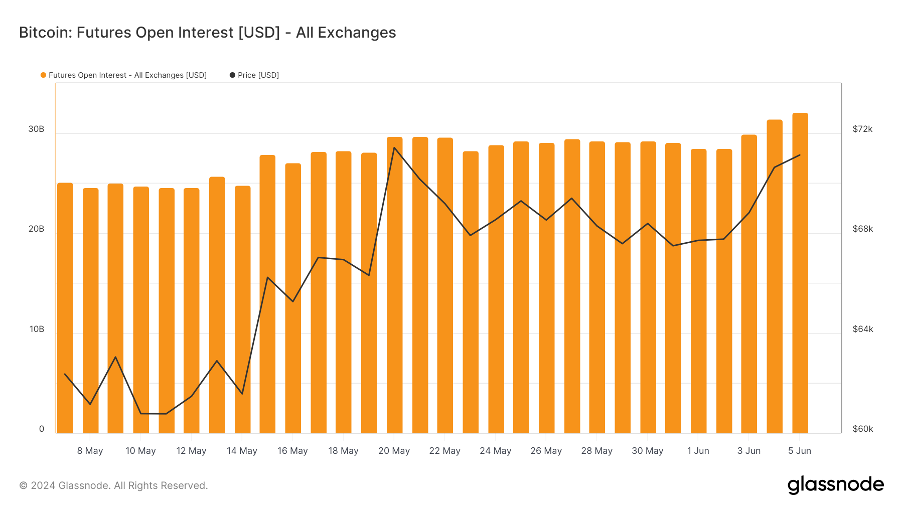Click the black Price legend dot
904x508 pixels.
click(233, 75)
